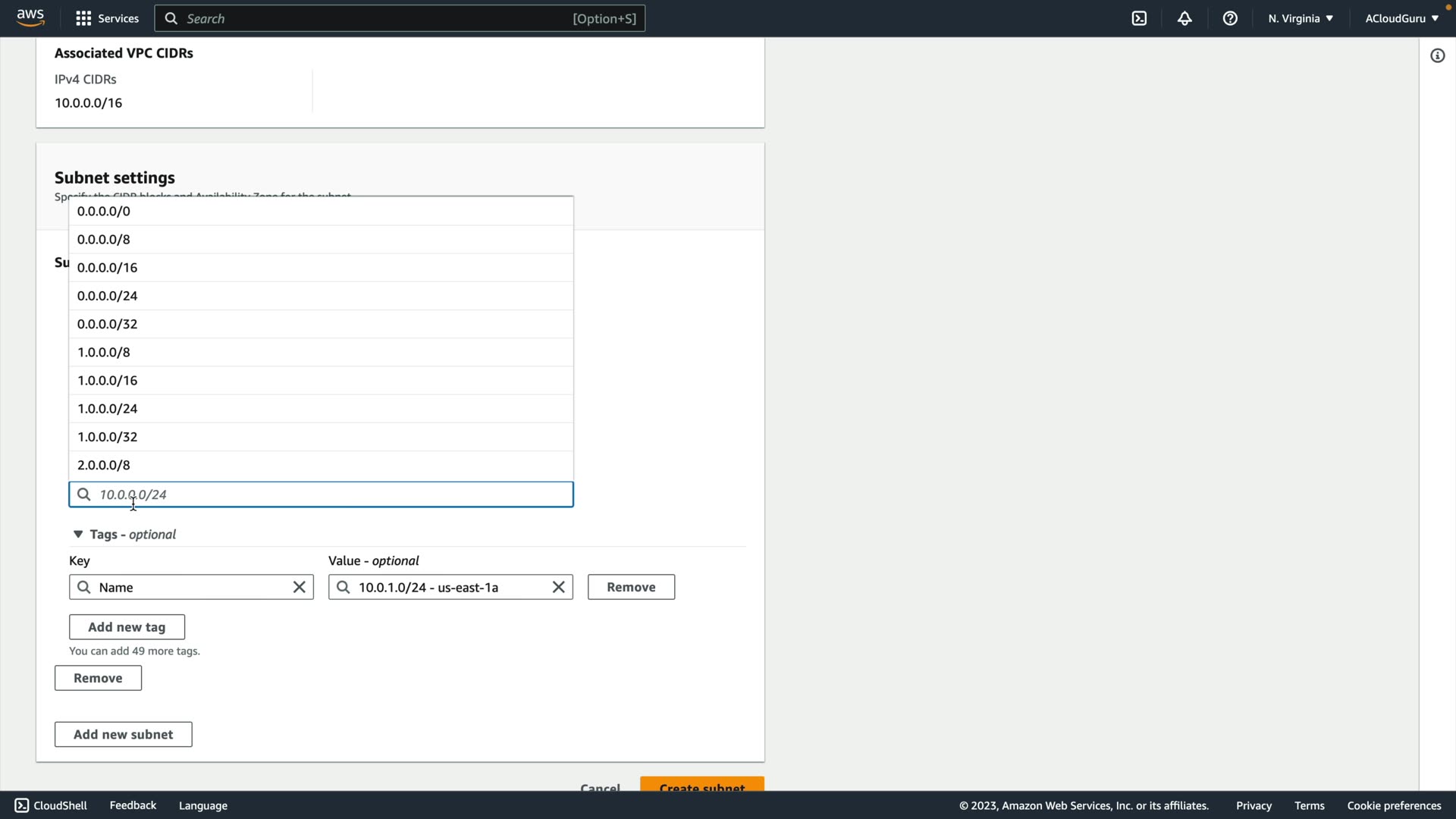Select the 0.0.0.0/24 CIDR option
Image resolution: width=1456 pixels, height=819 pixels.
(107, 296)
